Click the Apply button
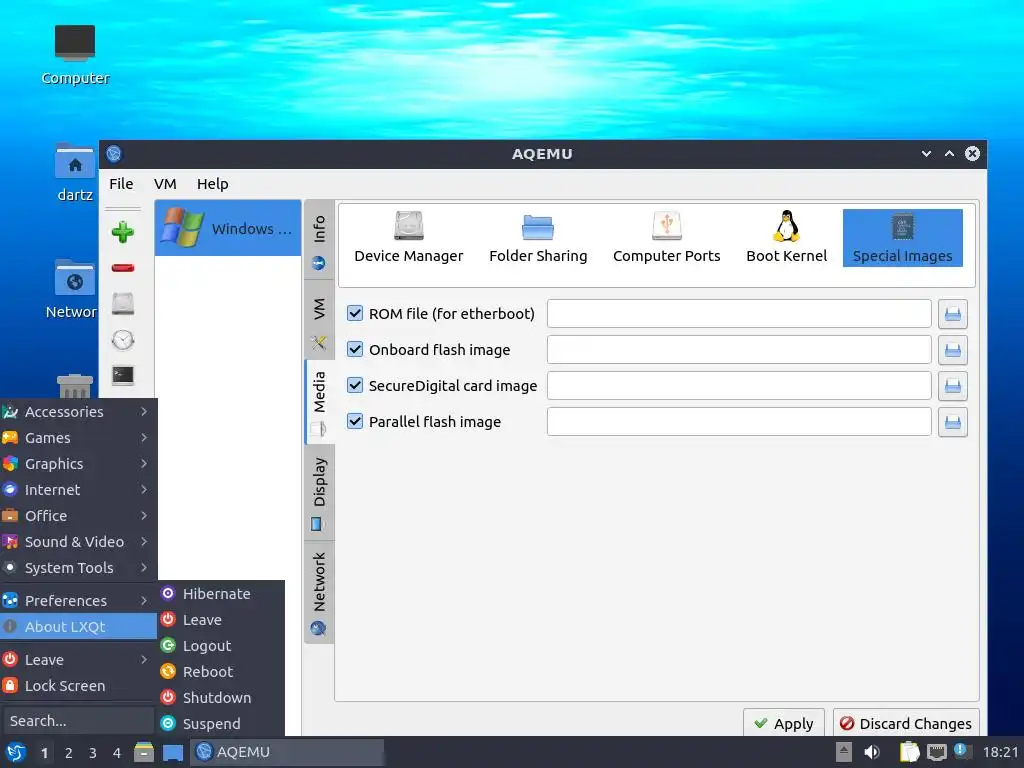This screenshot has height=768, width=1024. [784, 723]
